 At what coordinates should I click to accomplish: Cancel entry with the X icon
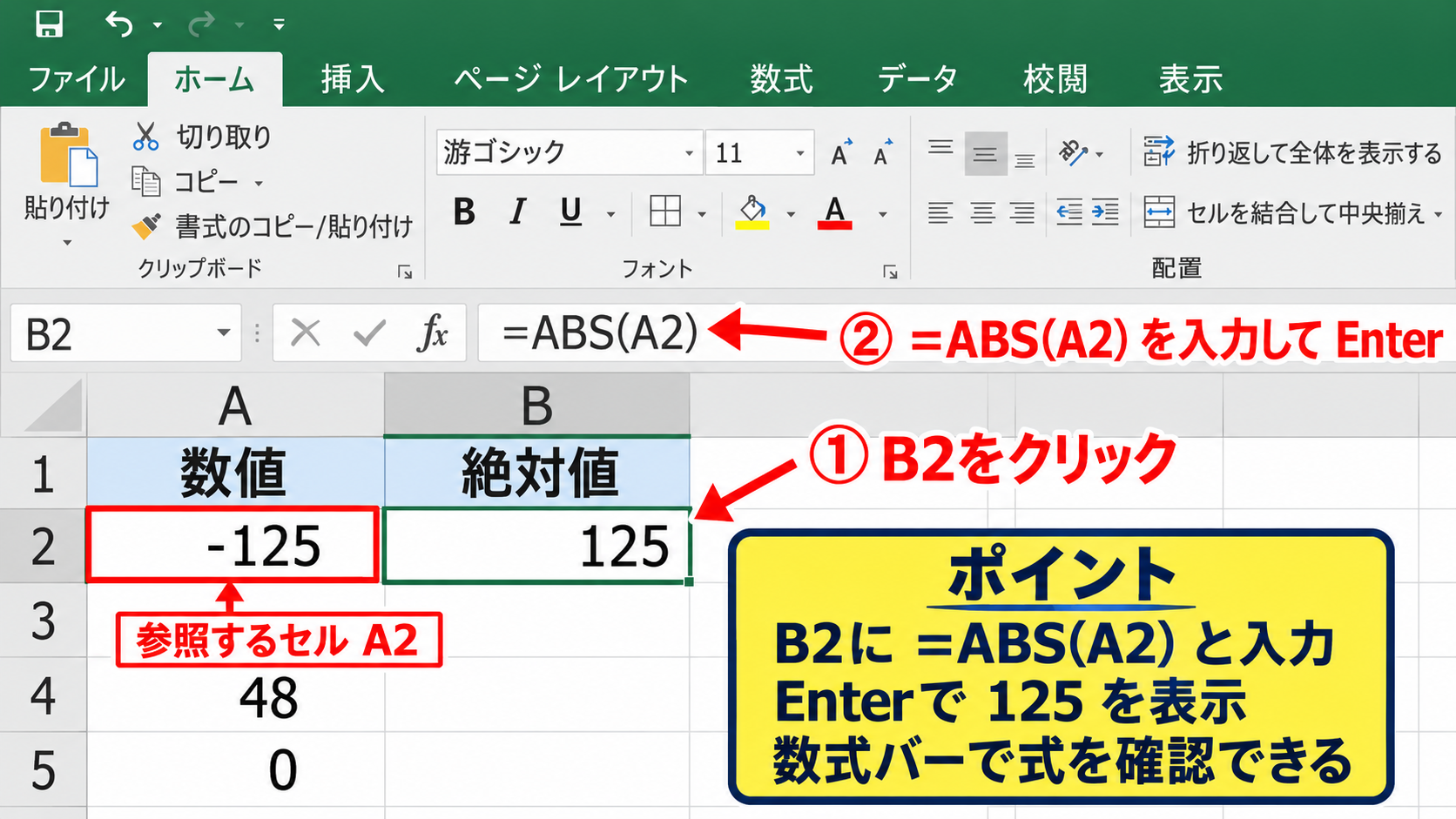306,332
